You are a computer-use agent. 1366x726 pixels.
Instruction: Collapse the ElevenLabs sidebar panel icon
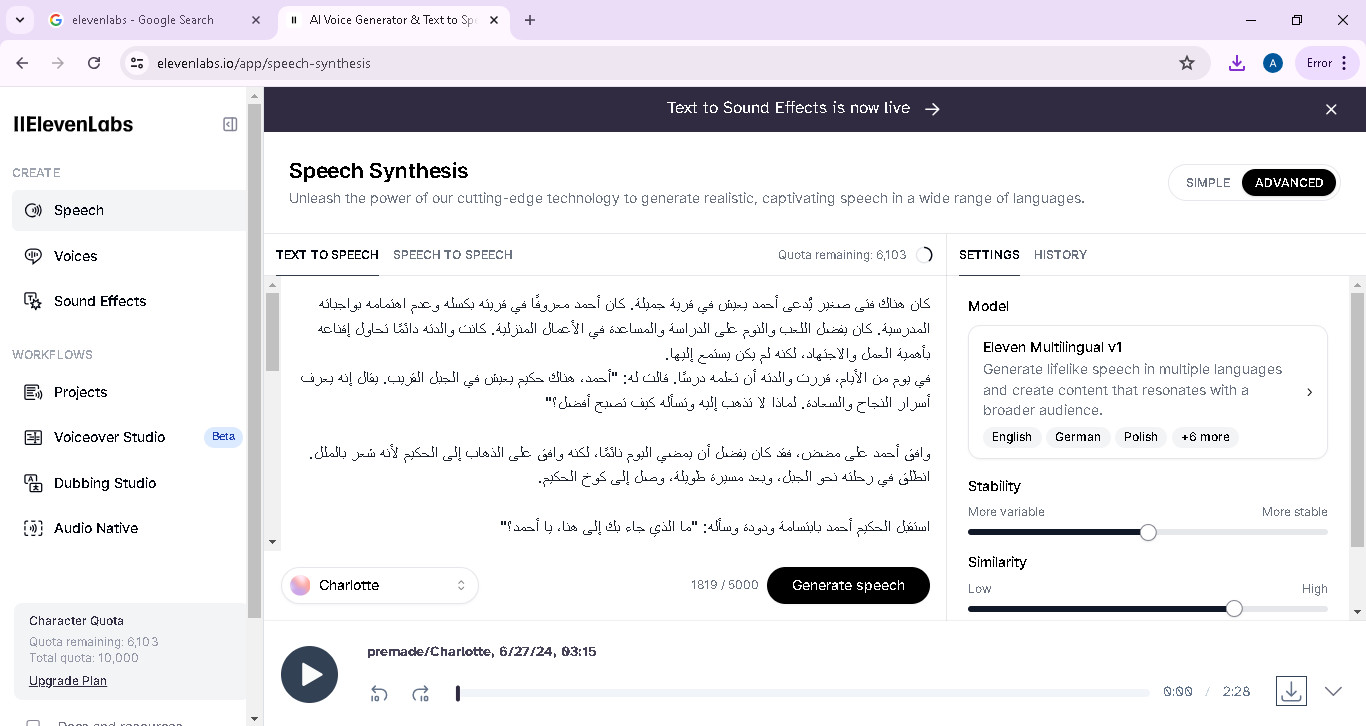tap(230, 124)
